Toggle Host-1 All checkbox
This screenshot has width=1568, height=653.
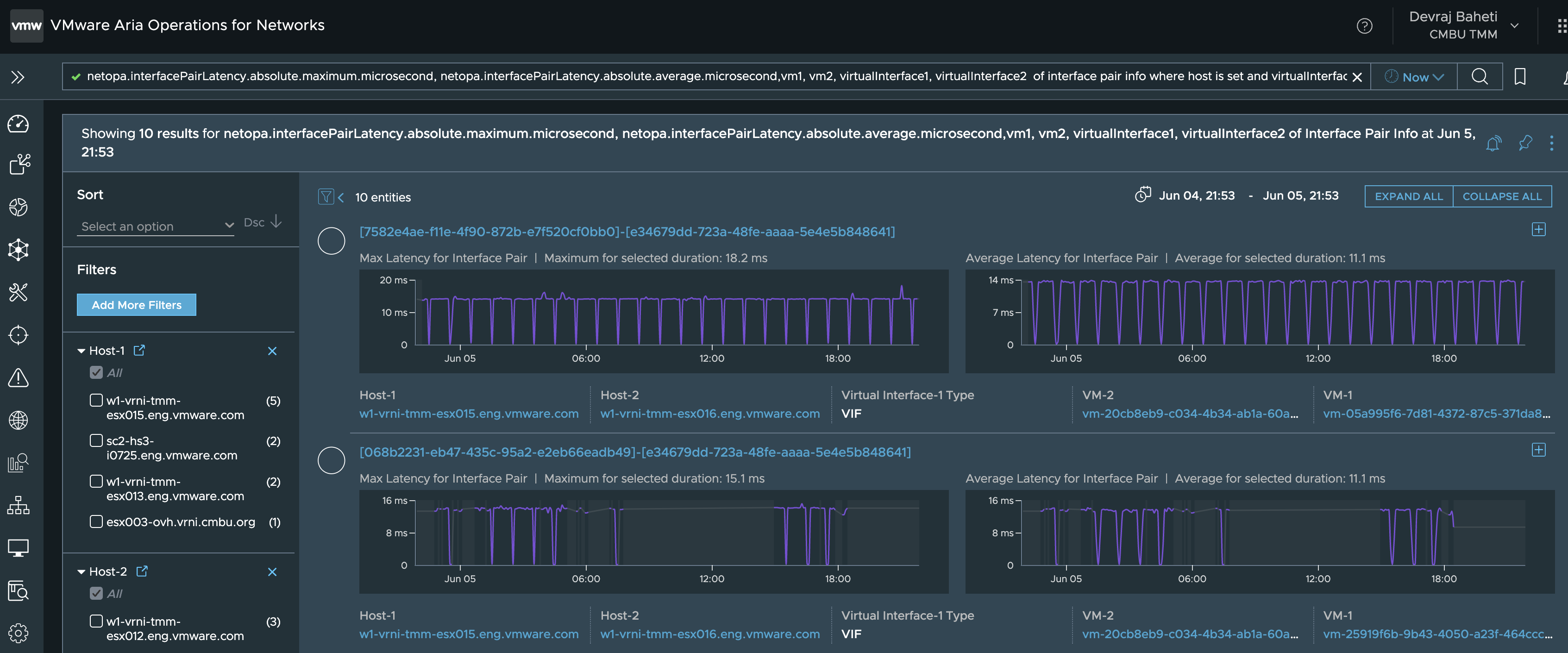click(x=96, y=372)
